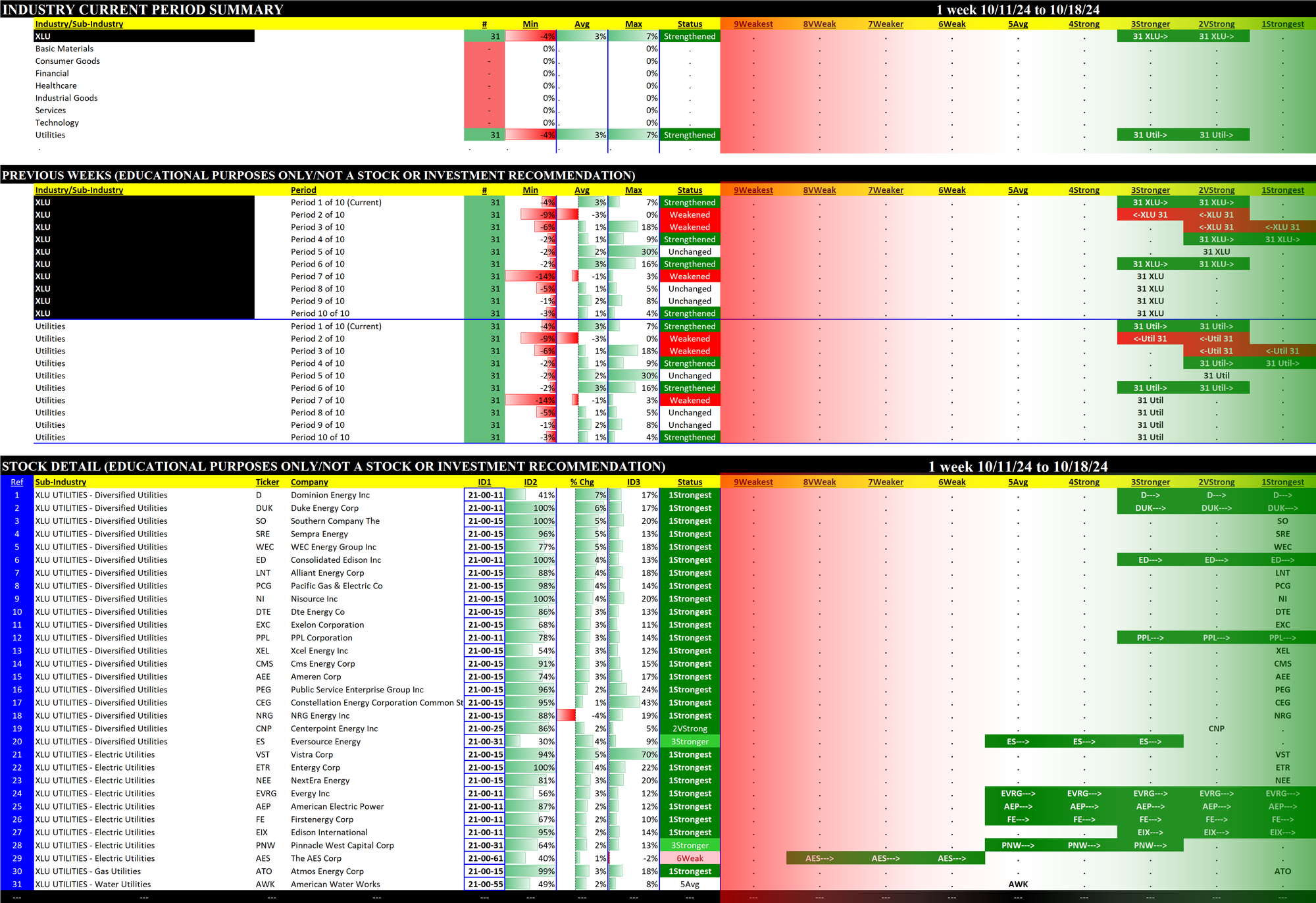
Task: Select the 3Stronger status cell for Eversource Energy
Action: click(x=690, y=742)
